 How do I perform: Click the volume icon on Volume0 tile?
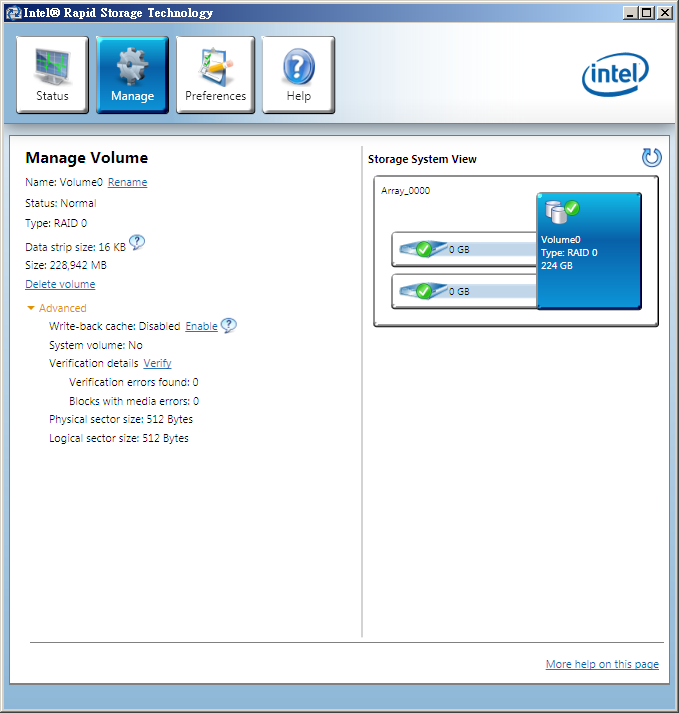tap(562, 212)
